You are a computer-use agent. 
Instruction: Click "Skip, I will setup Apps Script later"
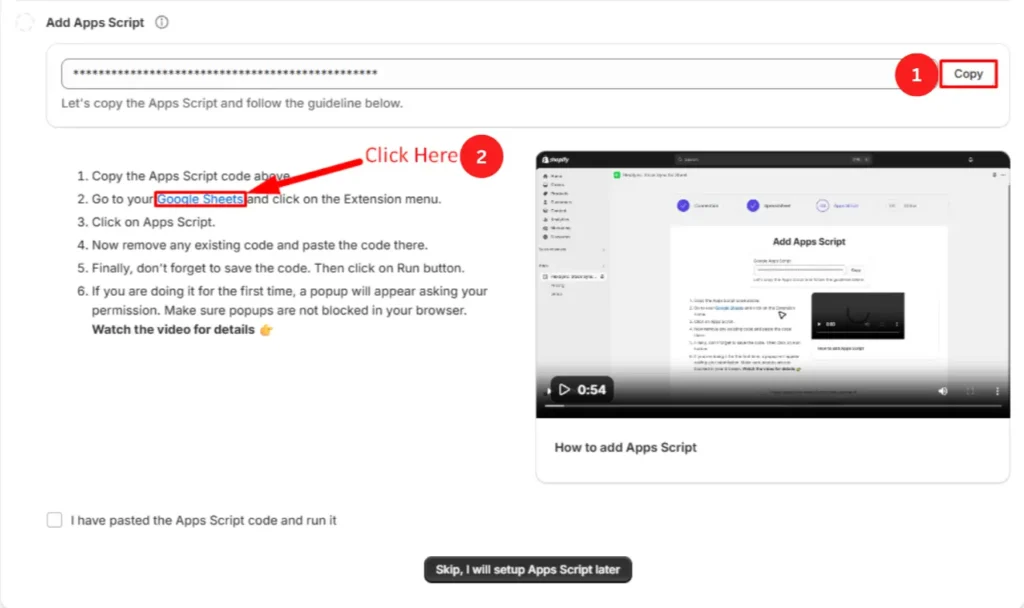click(528, 570)
